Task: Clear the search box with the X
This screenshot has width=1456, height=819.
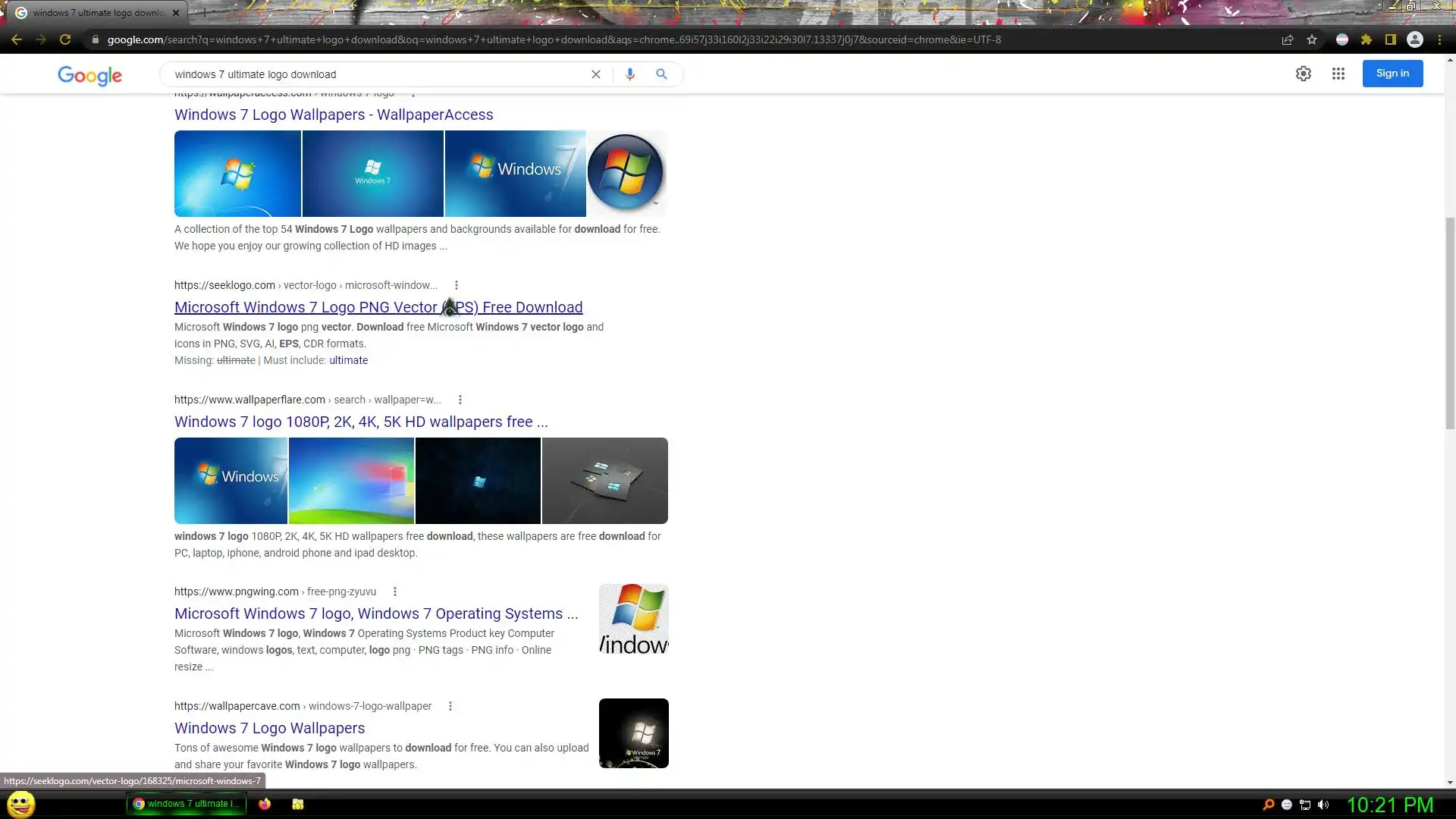Action: (596, 74)
